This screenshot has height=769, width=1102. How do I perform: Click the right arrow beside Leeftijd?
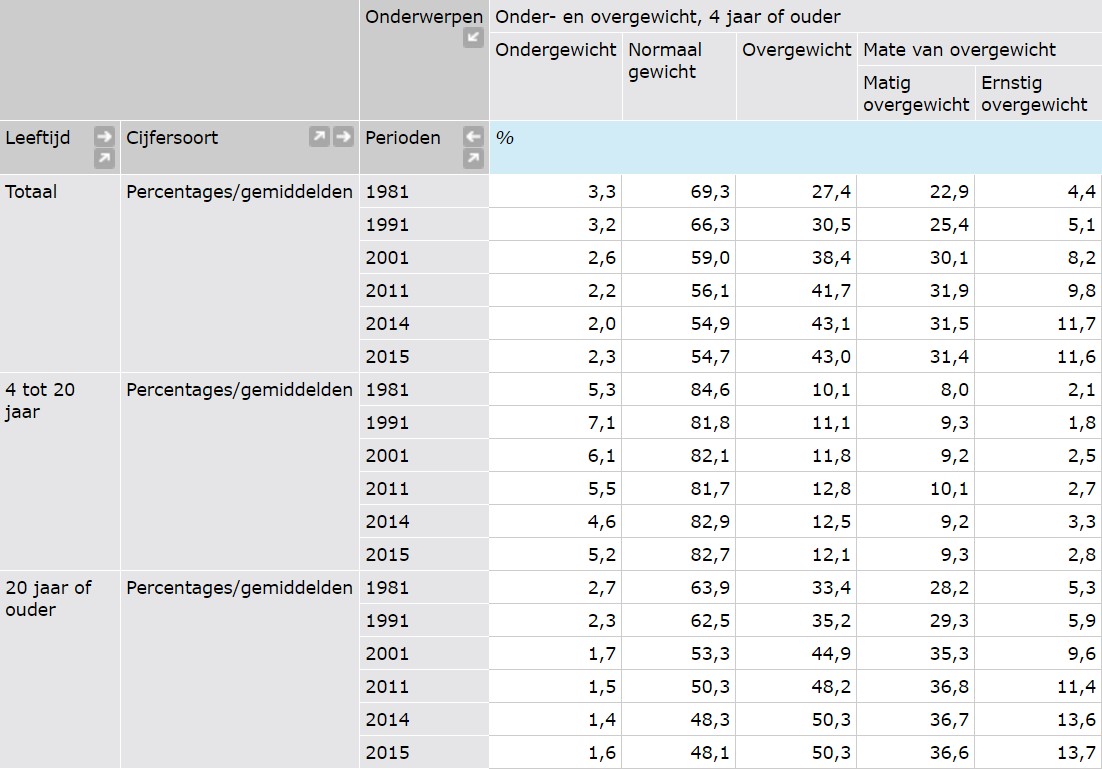104,137
